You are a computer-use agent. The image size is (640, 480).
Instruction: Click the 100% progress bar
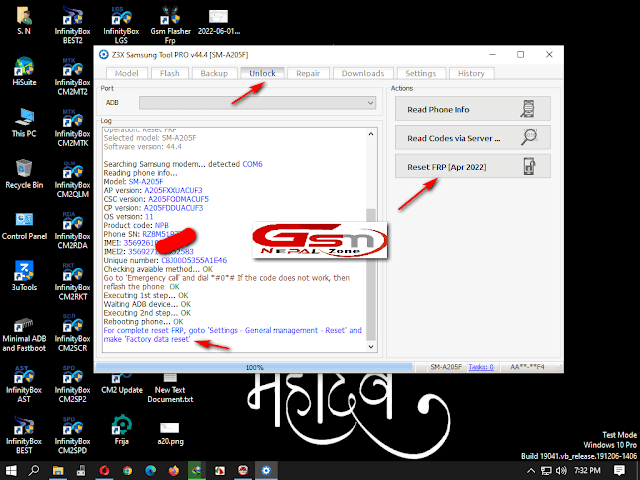point(254,367)
